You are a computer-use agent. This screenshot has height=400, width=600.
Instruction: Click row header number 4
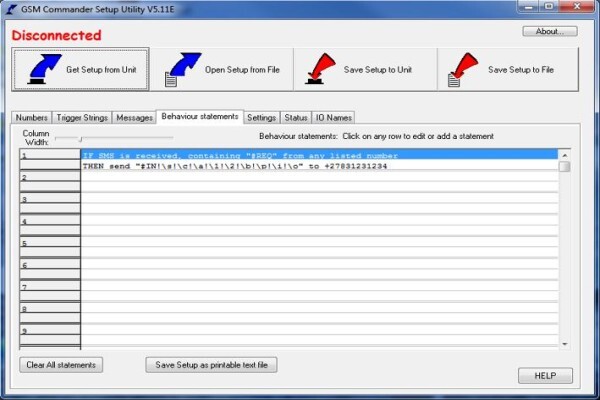50,221
